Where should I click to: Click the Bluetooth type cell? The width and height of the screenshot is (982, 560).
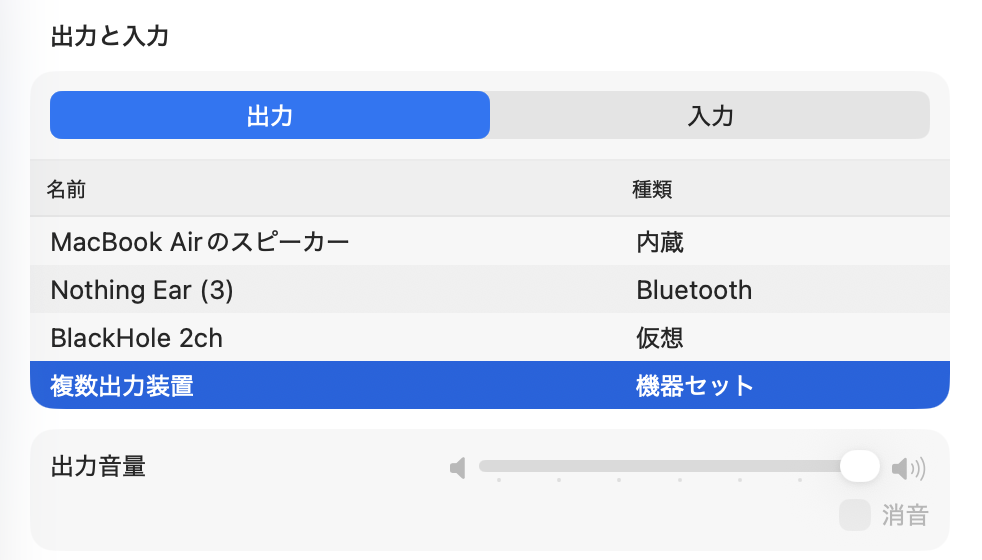pos(694,290)
